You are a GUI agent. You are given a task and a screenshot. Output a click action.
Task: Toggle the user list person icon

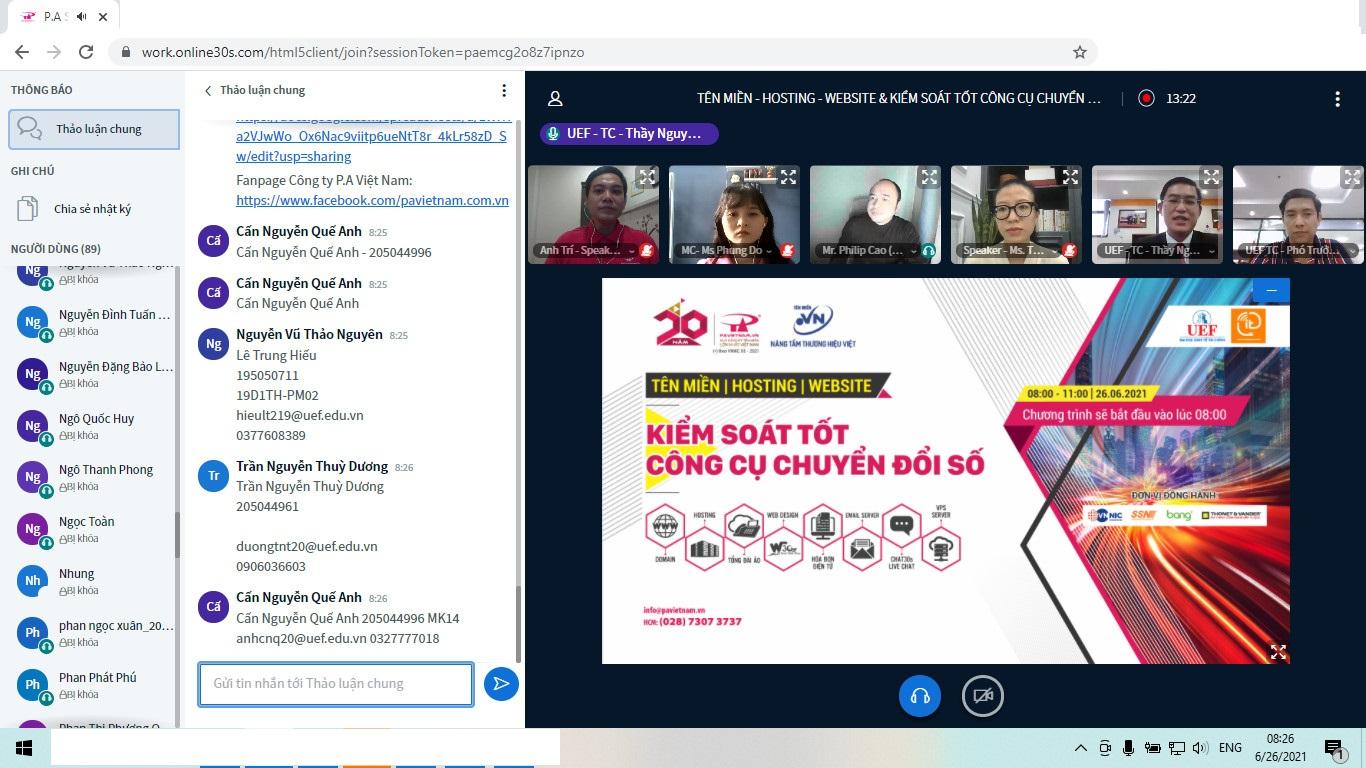(x=555, y=98)
